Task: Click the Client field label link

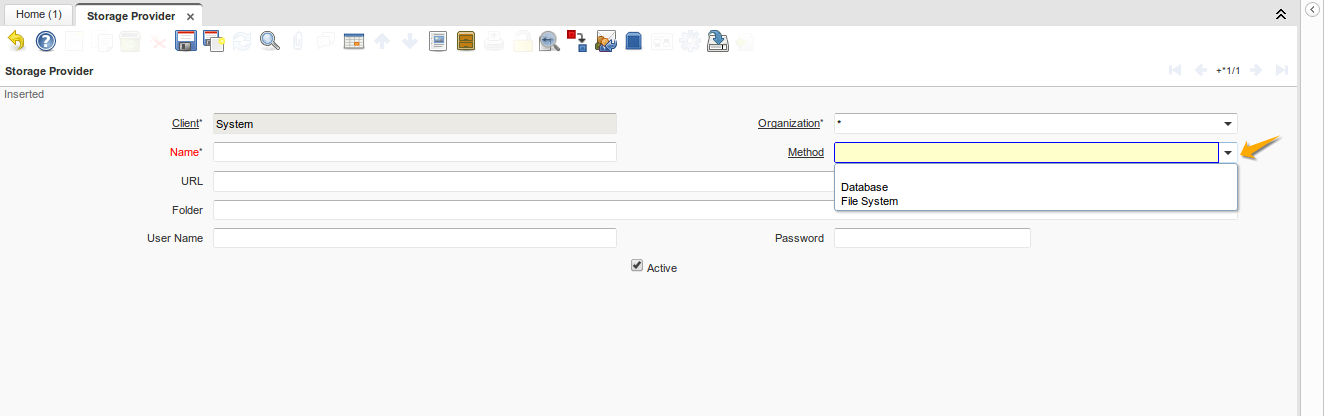Action: pyautogui.click(x=185, y=124)
